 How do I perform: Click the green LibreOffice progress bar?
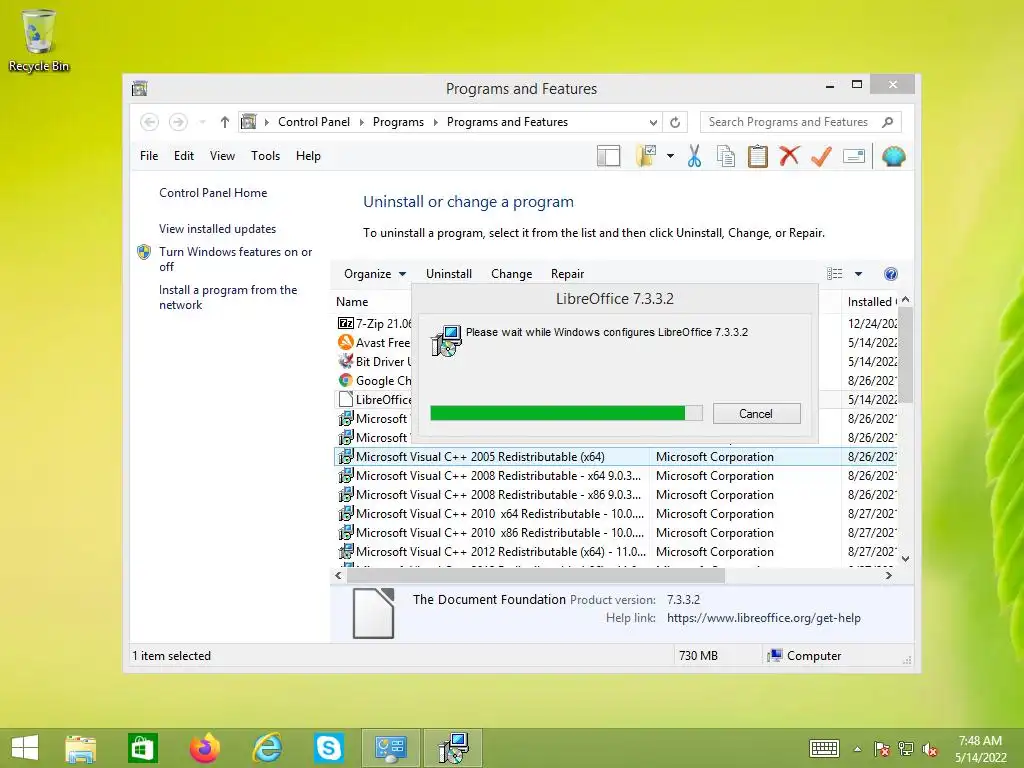[x=566, y=413]
